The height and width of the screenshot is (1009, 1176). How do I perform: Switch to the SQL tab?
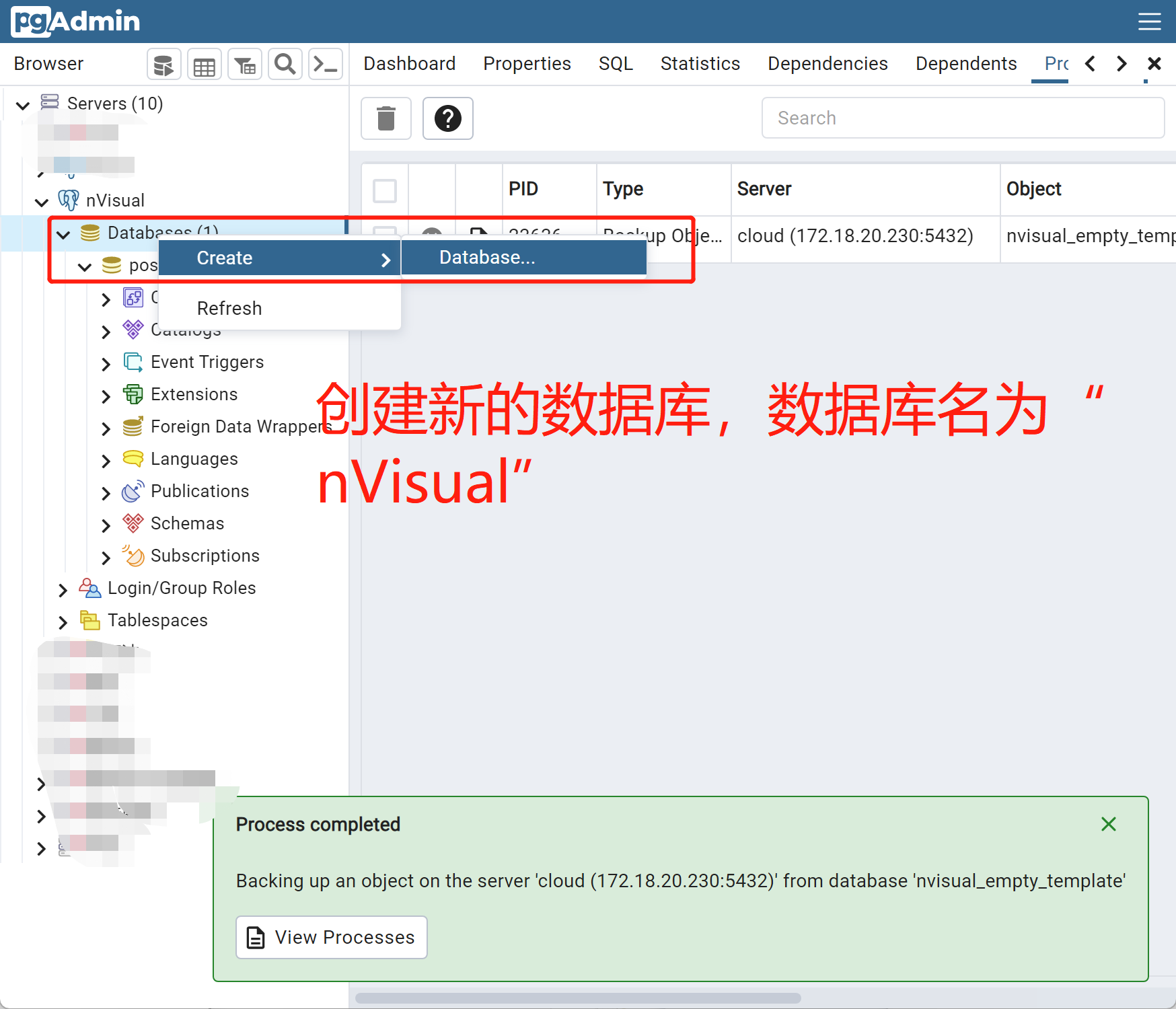click(x=616, y=64)
